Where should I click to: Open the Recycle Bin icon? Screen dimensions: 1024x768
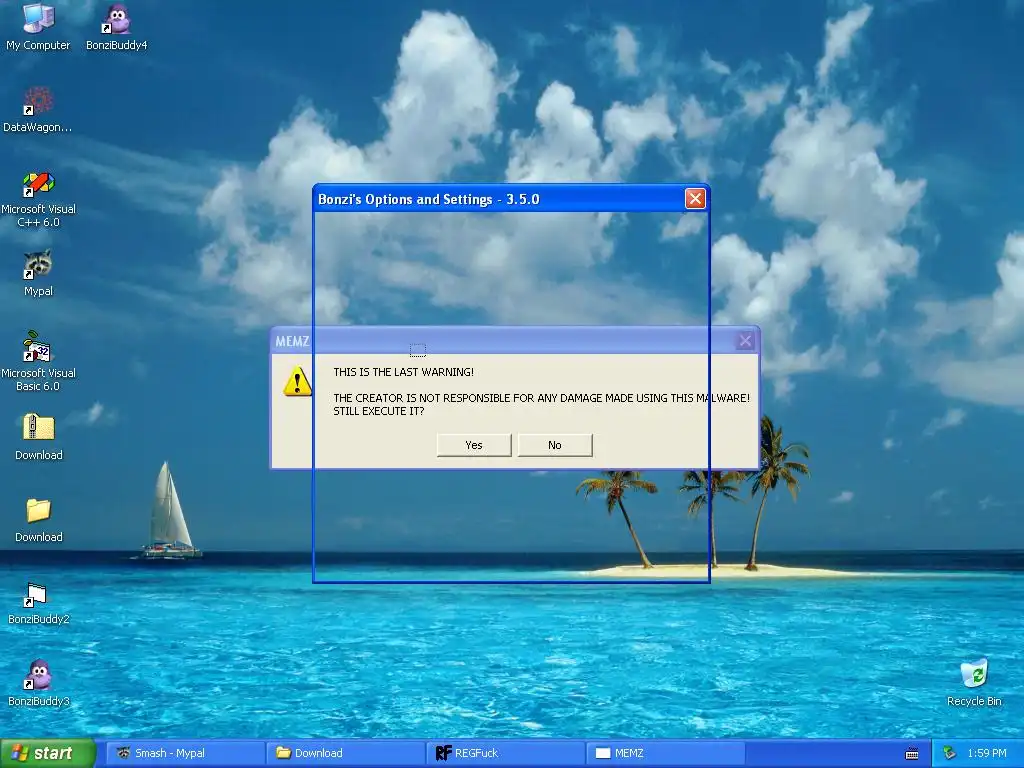[974, 683]
